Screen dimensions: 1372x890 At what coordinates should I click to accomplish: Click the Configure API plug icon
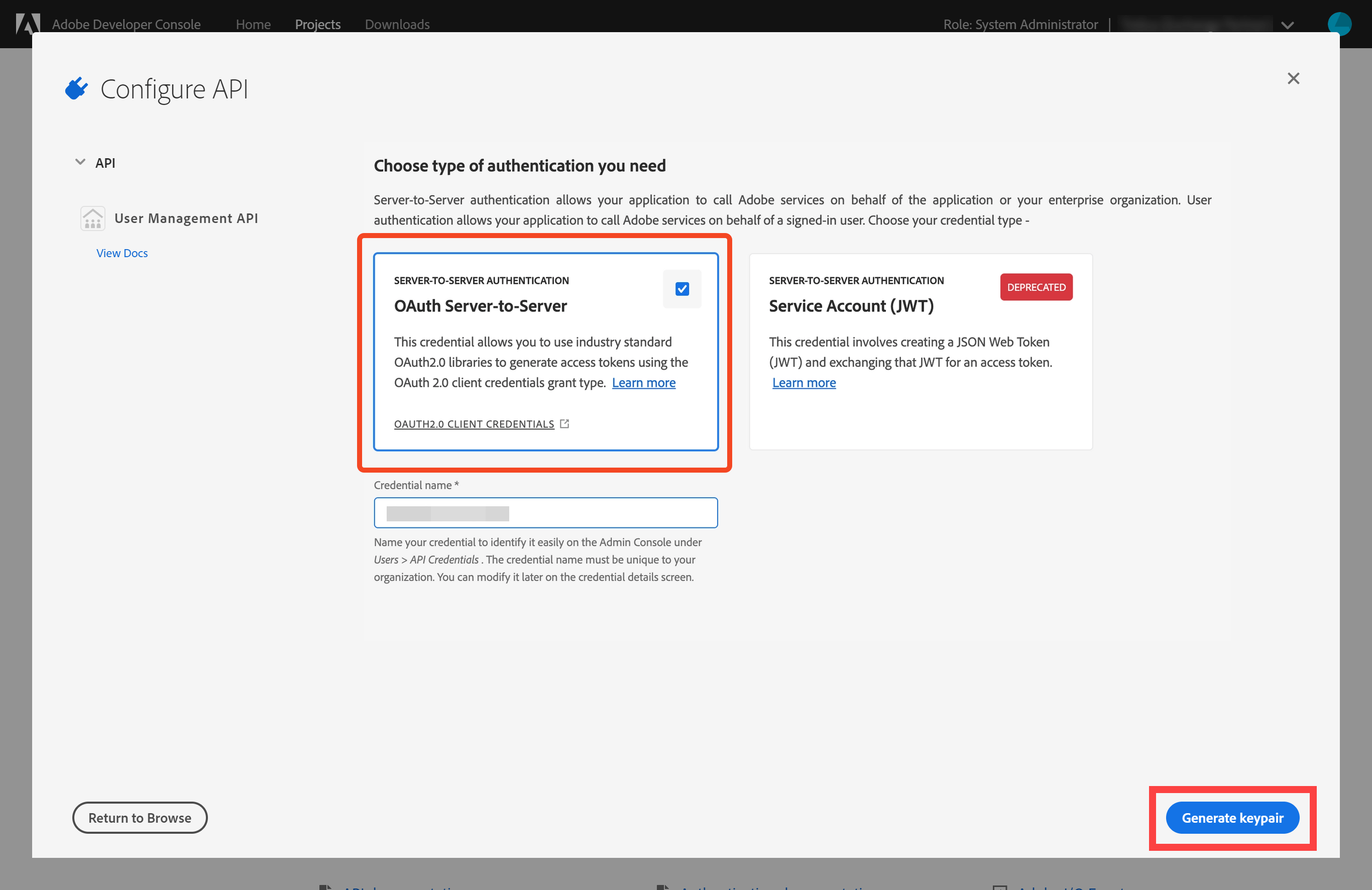(76, 89)
